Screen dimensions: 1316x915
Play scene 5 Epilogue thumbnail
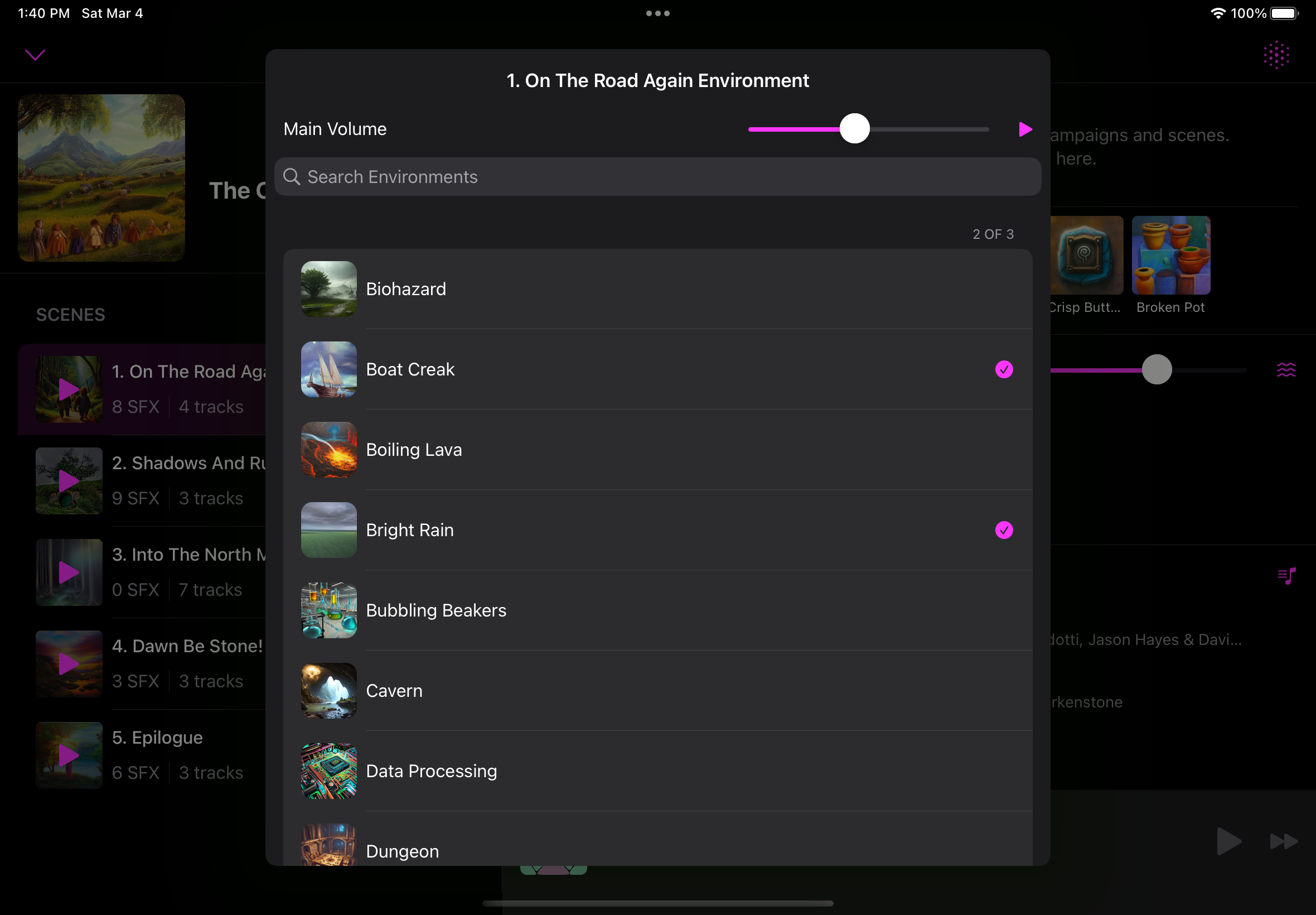tap(69, 755)
